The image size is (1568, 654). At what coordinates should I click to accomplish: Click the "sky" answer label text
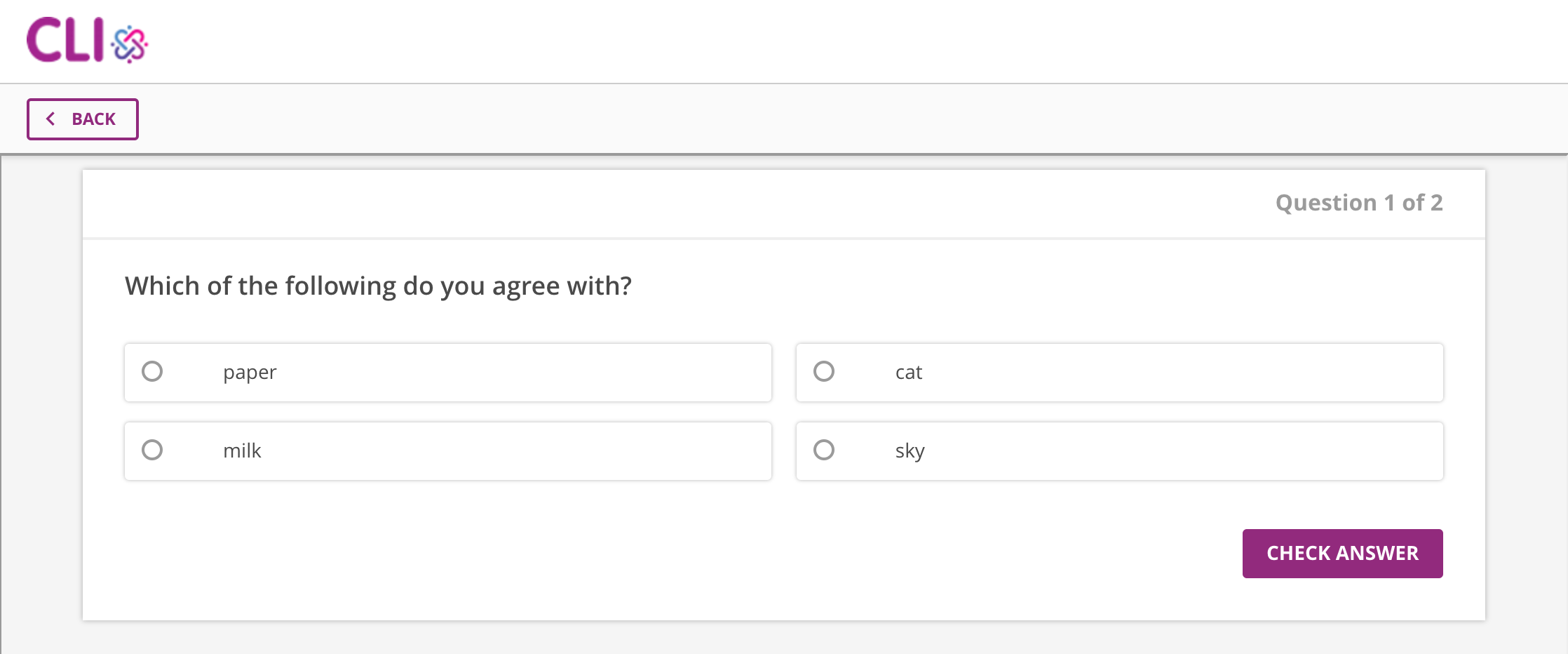click(x=910, y=451)
